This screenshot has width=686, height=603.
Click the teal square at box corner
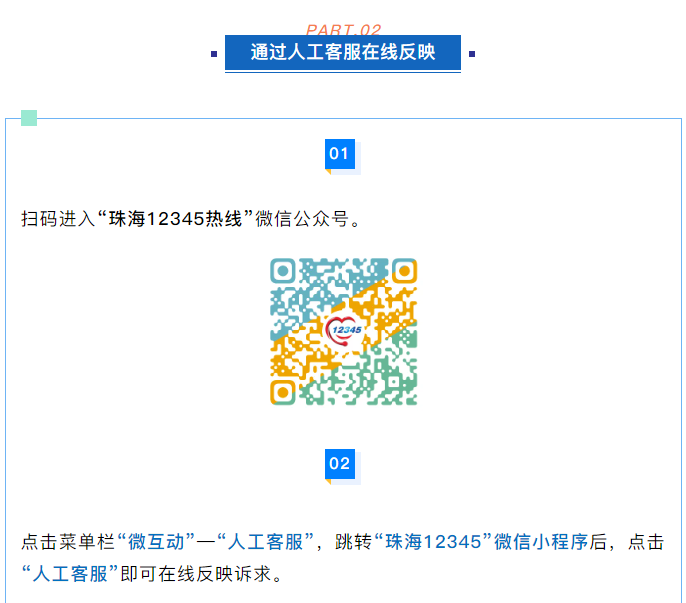pos(29,118)
